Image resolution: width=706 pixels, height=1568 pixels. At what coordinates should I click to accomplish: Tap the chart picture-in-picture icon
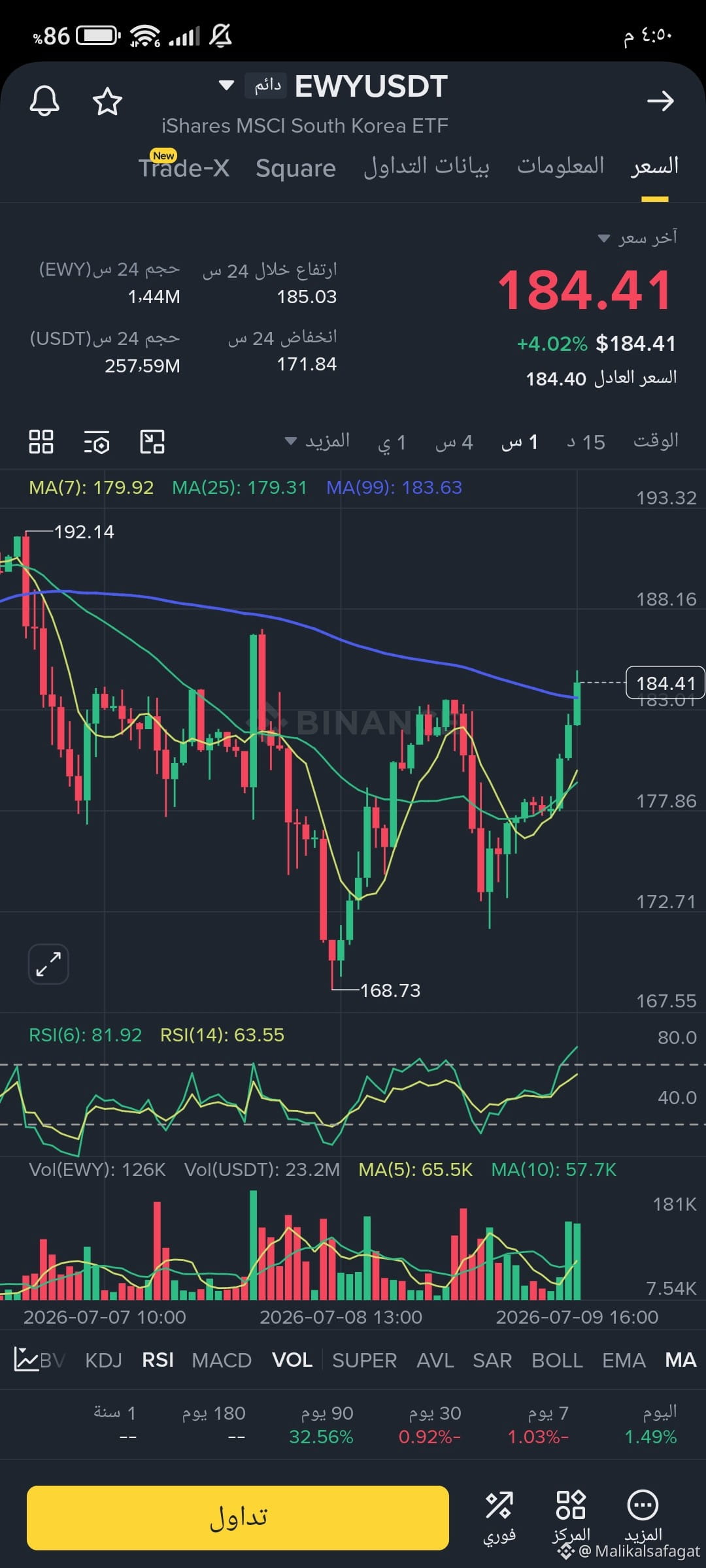(152, 442)
